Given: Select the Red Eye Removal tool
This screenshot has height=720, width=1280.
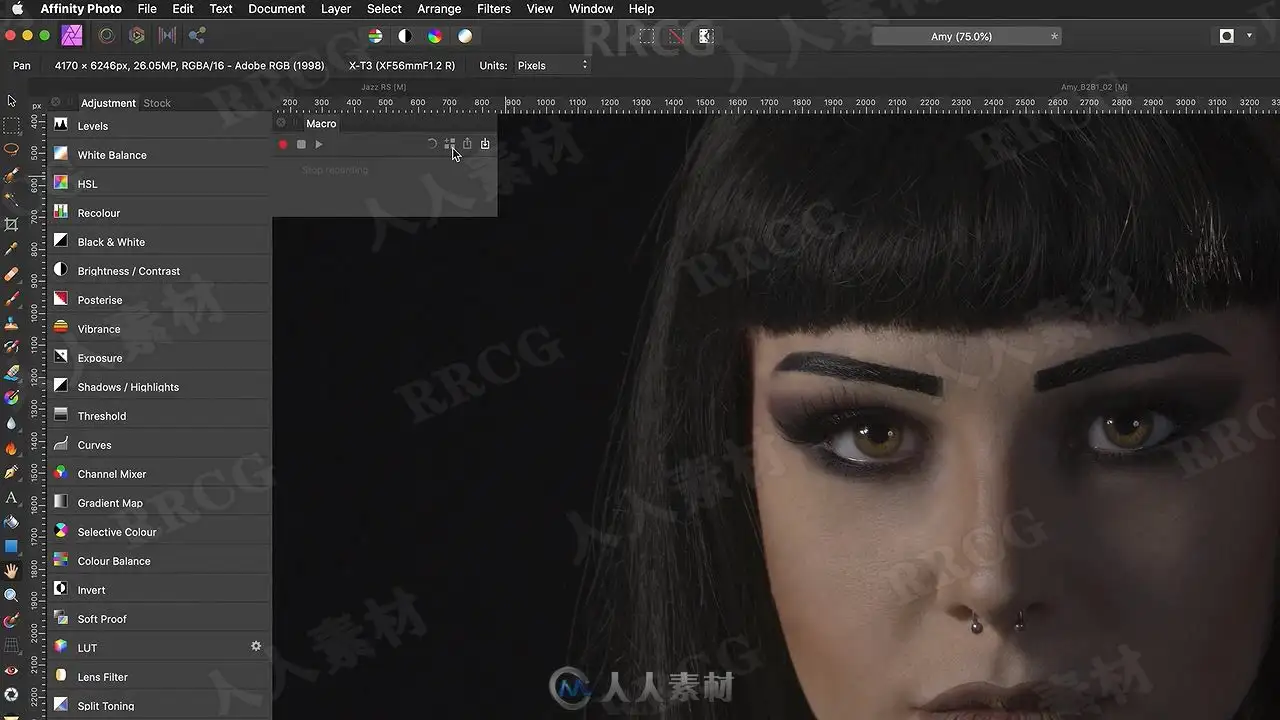Looking at the screenshot, I should [11, 670].
